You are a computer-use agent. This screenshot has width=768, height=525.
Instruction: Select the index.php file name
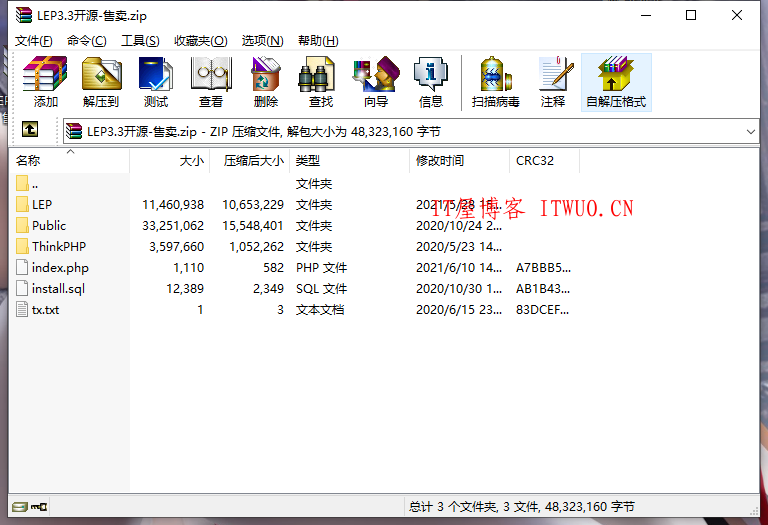point(60,268)
